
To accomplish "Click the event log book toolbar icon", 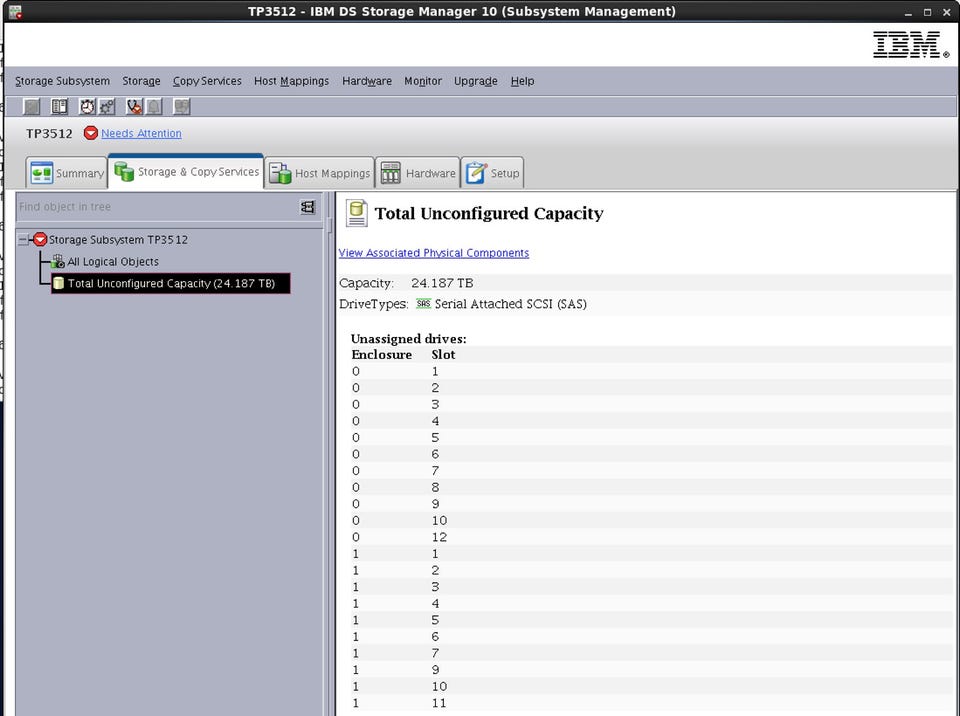I will coord(60,107).
